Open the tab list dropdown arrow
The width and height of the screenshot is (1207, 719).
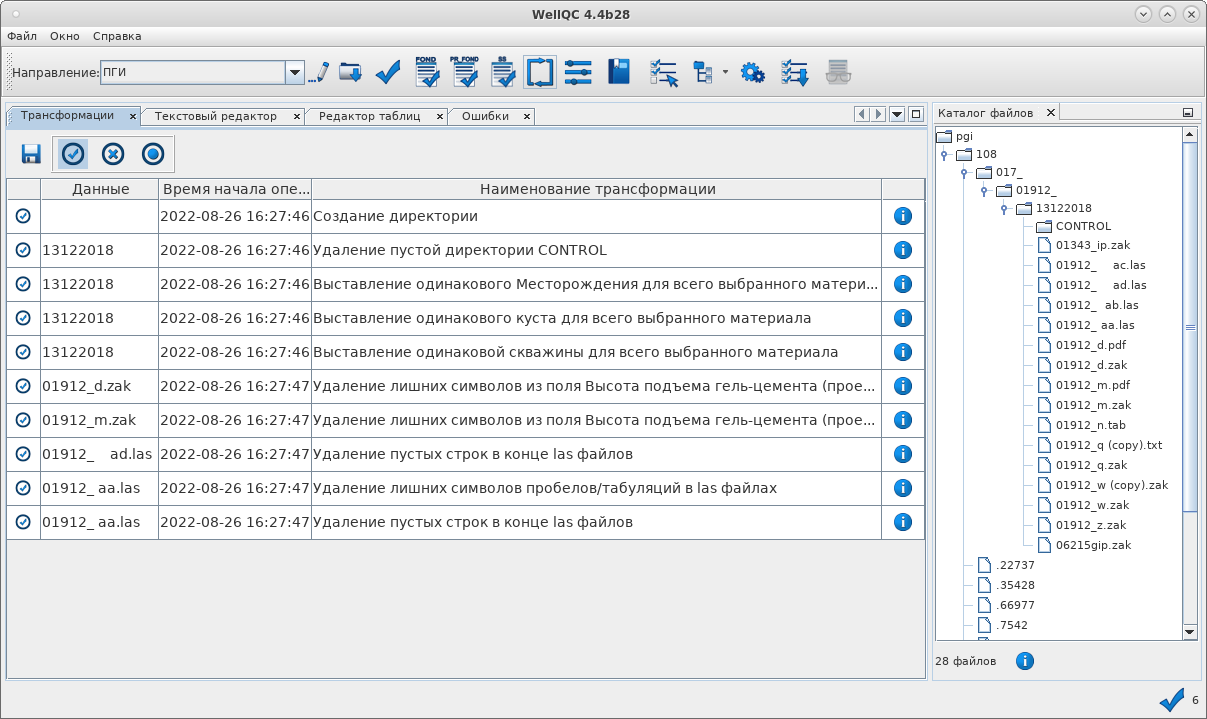897,114
